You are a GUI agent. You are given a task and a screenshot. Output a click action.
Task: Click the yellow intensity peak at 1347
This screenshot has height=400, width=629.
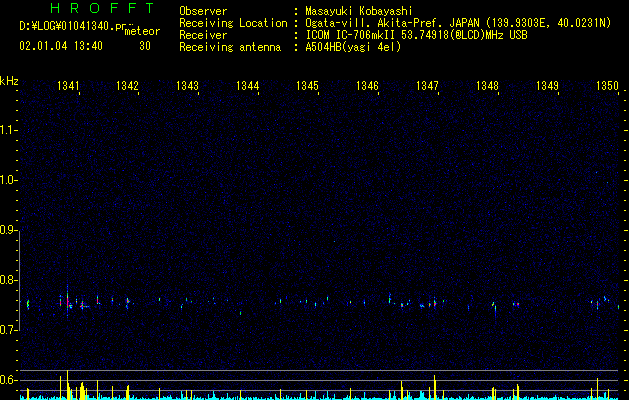tap(434, 387)
